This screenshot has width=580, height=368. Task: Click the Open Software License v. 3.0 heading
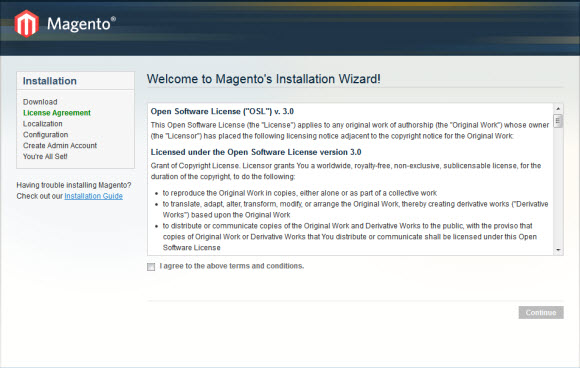coord(222,111)
